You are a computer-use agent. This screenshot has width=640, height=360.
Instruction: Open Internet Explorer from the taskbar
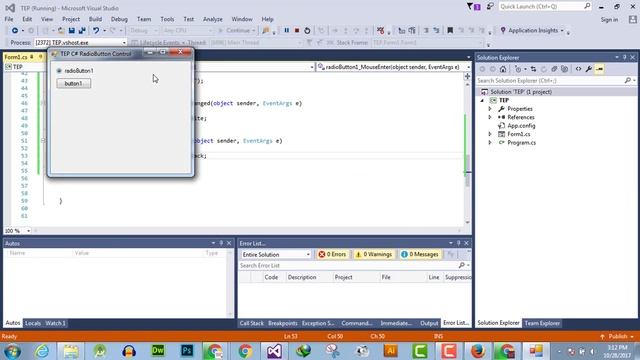pyautogui.click(x=42, y=351)
